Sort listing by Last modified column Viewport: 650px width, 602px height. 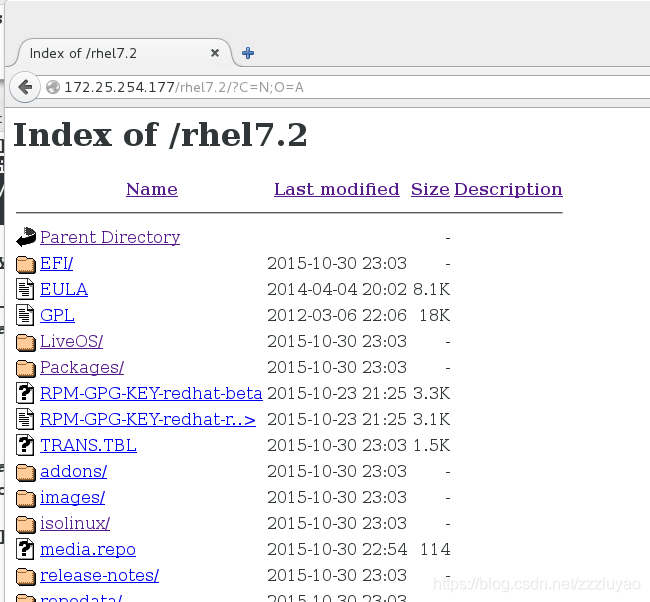click(x=337, y=189)
